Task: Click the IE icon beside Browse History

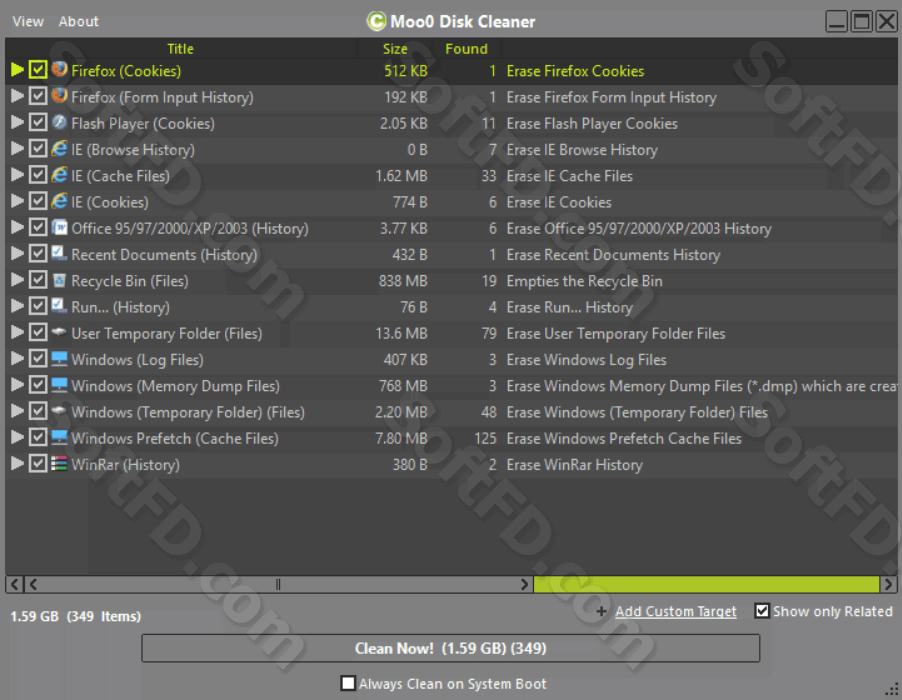Action: [x=59, y=148]
